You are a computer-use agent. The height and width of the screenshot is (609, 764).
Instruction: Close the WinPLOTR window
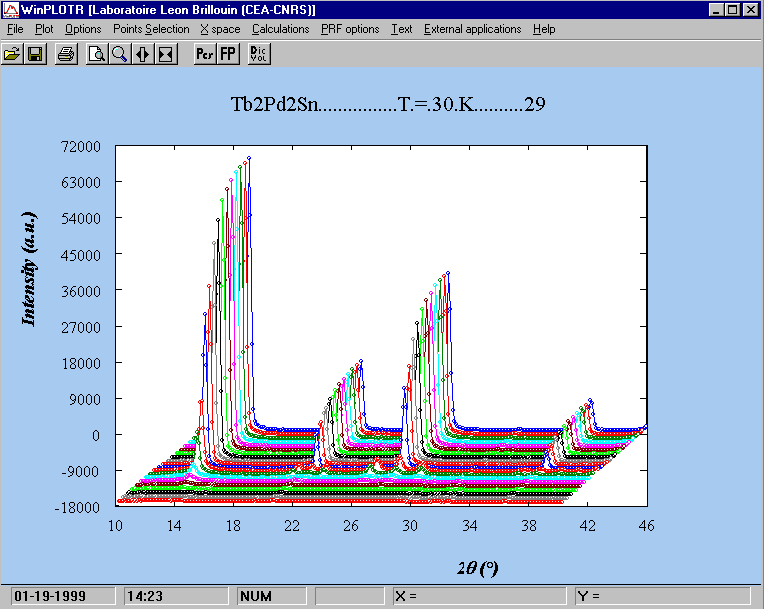click(x=751, y=10)
